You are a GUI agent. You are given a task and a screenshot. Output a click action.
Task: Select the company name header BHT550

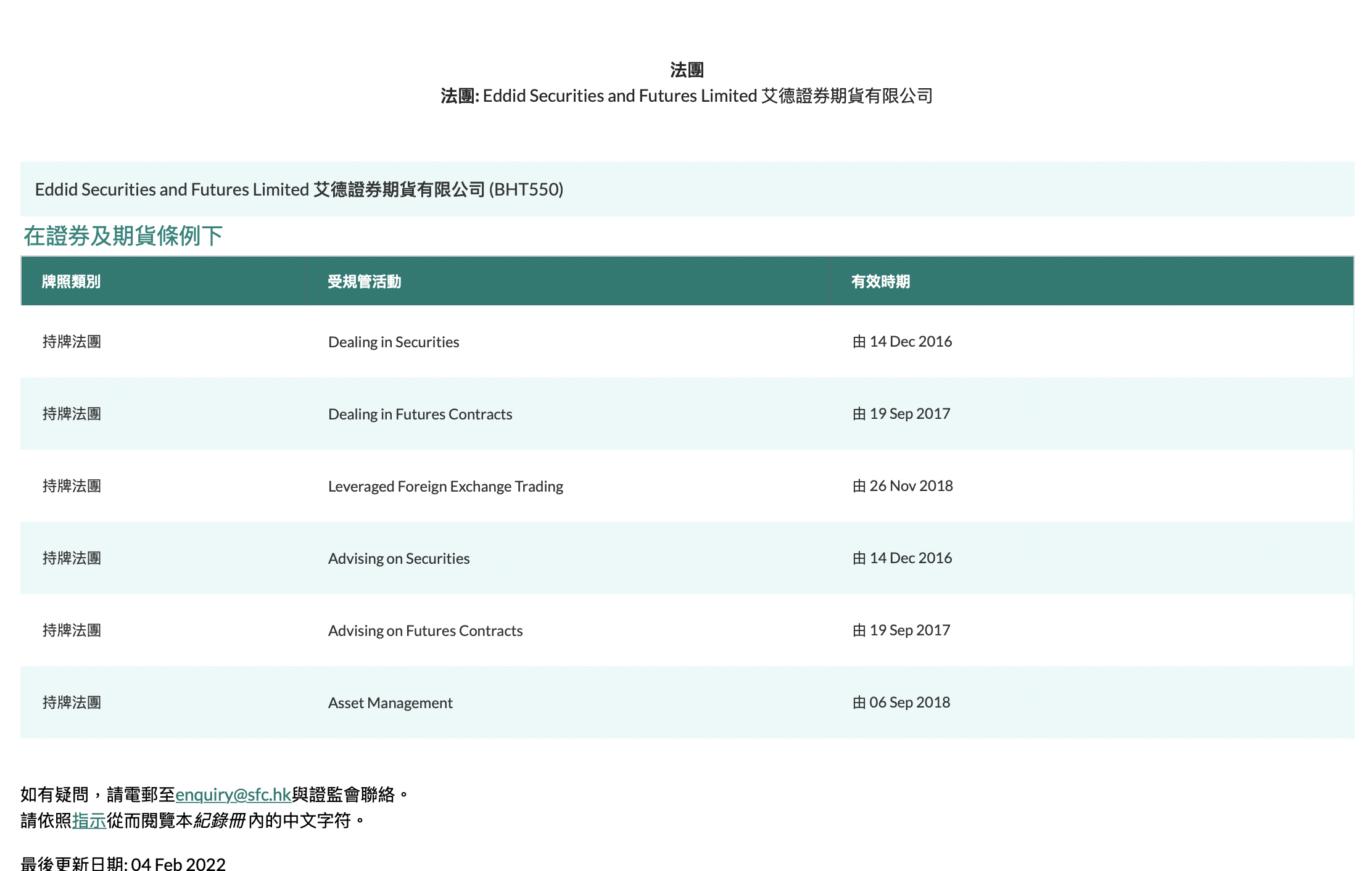(x=299, y=189)
